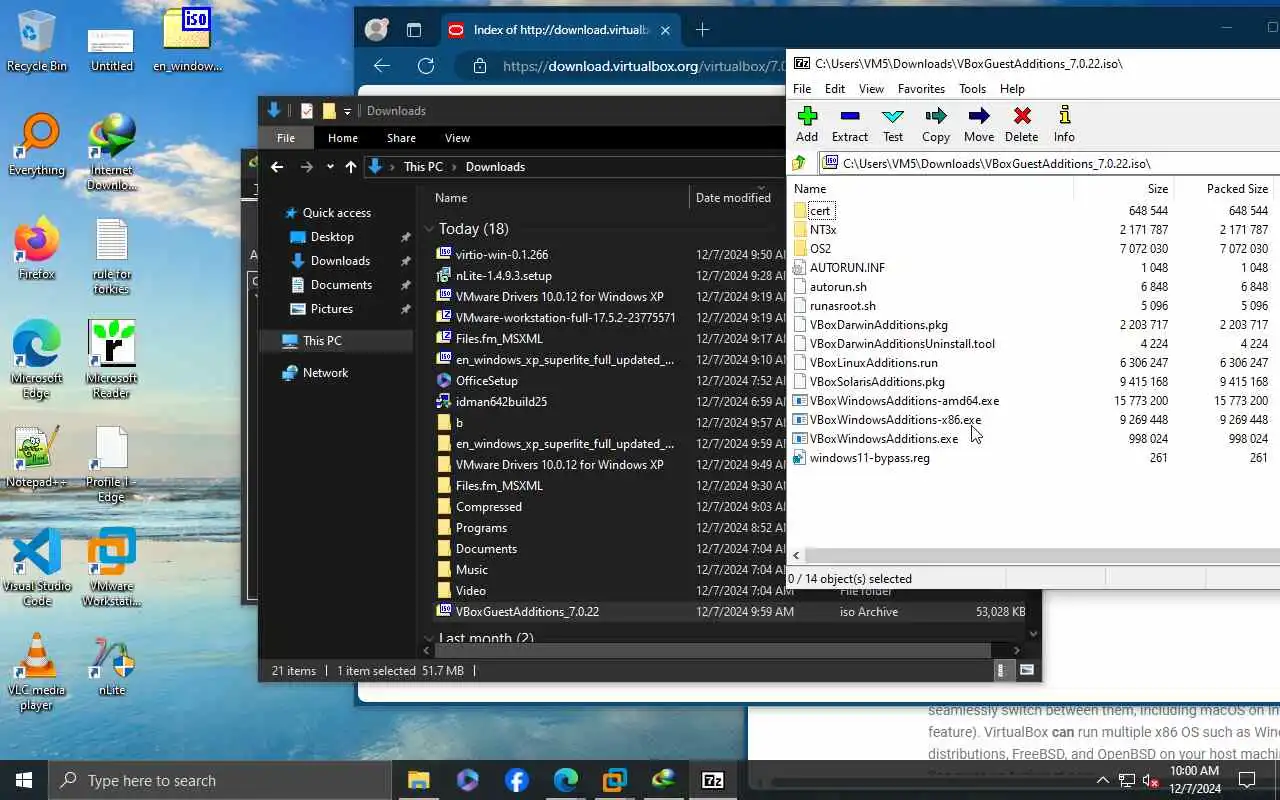Show hidden system tray icons
This screenshot has height=800, width=1280.
point(1103,780)
